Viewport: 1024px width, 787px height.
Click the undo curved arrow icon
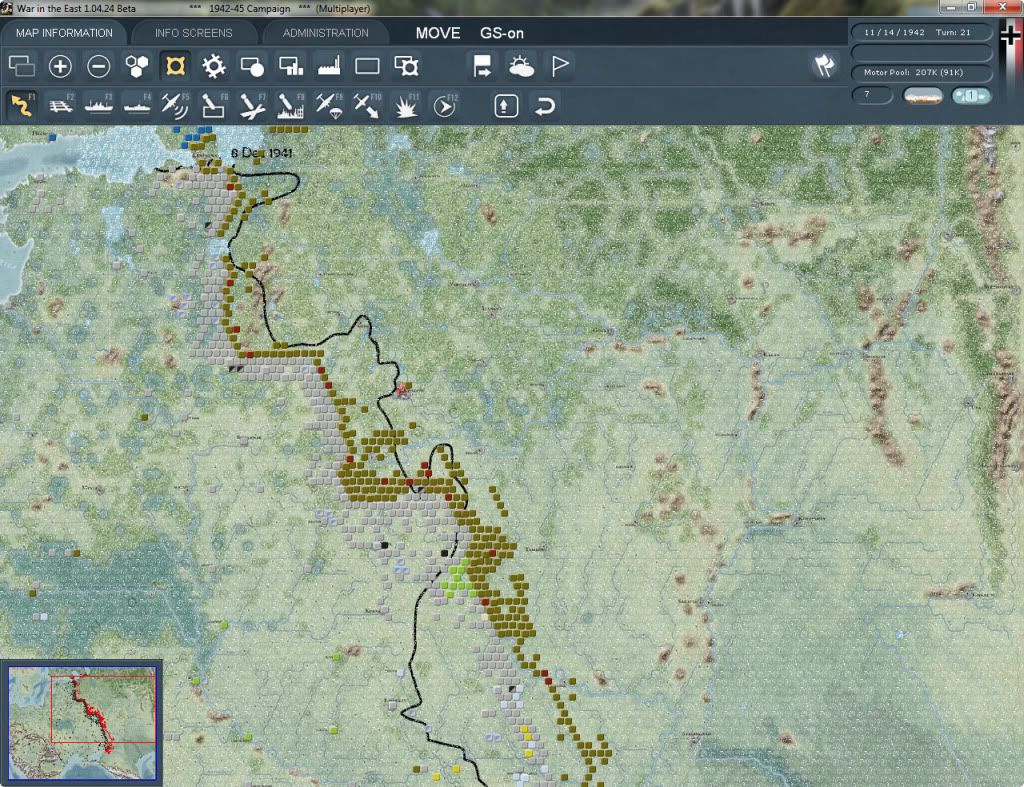[x=545, y=106]
